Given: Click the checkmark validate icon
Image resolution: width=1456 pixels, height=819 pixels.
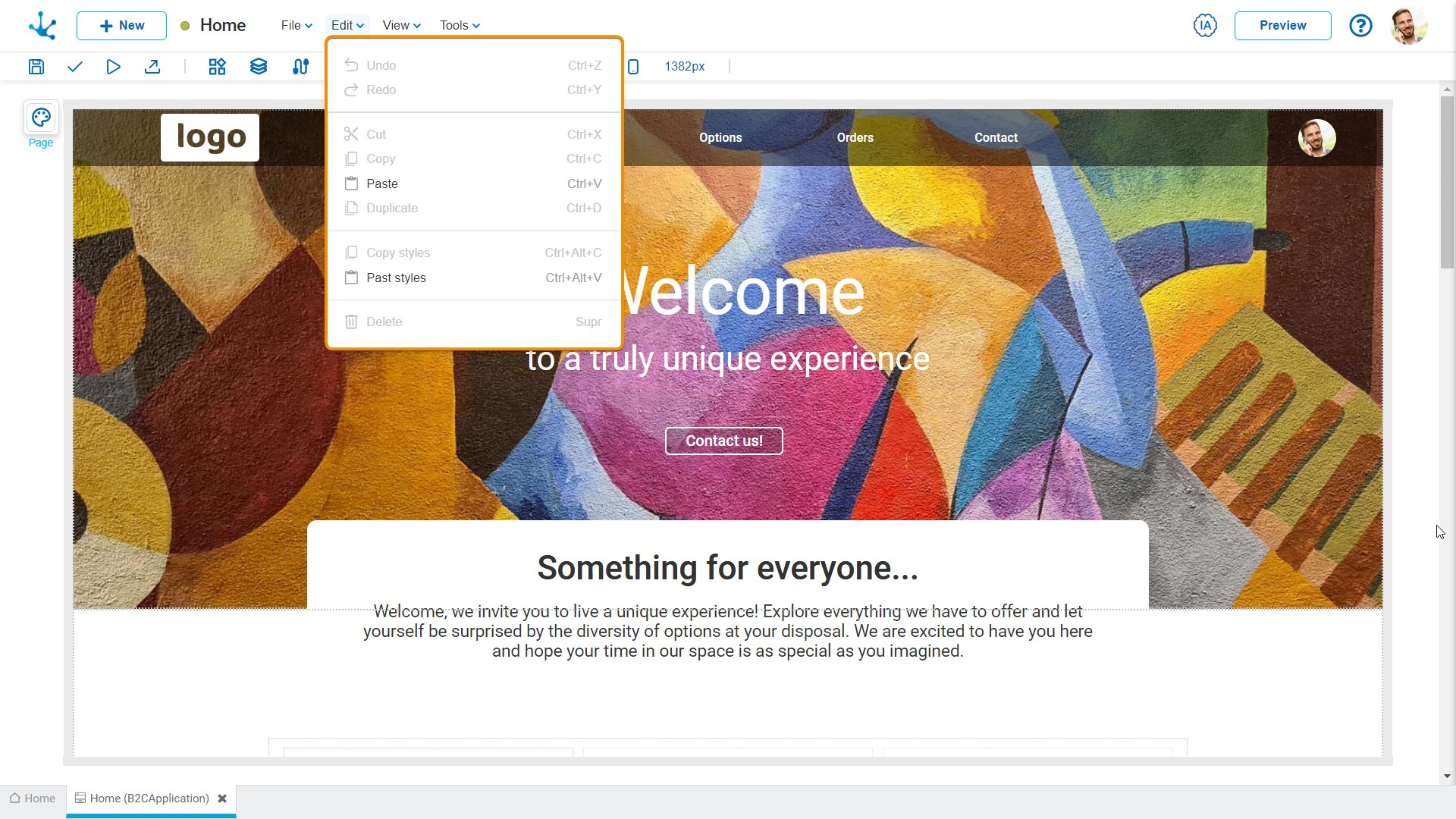Looking at the screenshot, I should [74, 67].
